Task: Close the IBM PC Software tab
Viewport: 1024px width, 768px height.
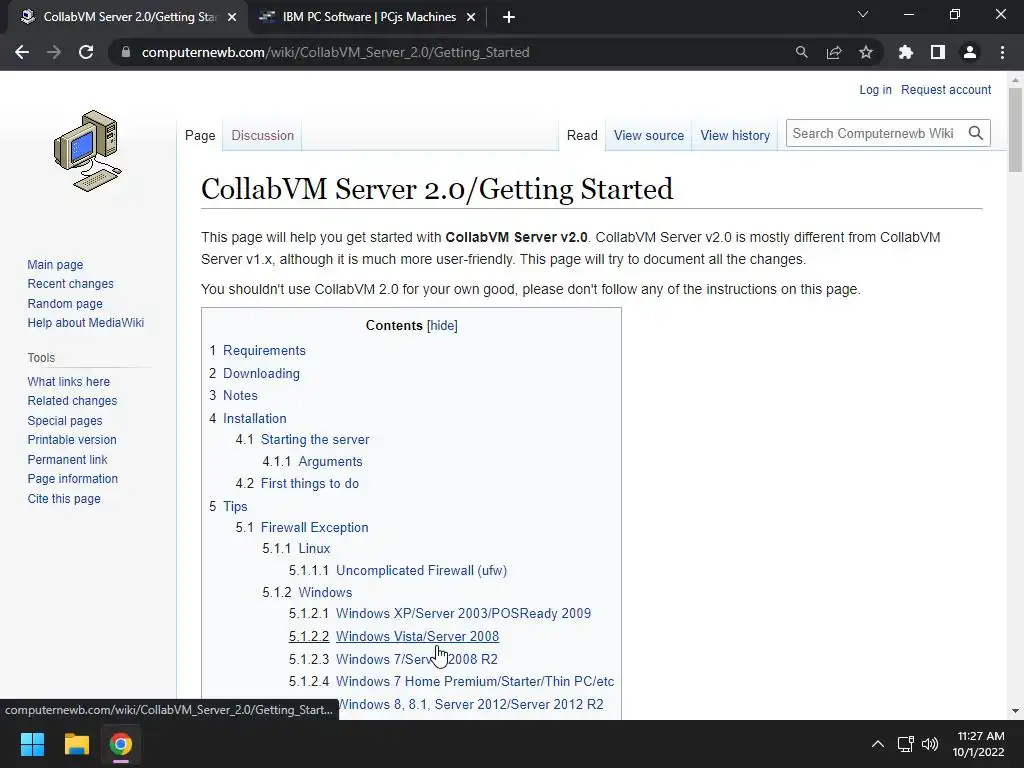Action: tap(471, 18)
